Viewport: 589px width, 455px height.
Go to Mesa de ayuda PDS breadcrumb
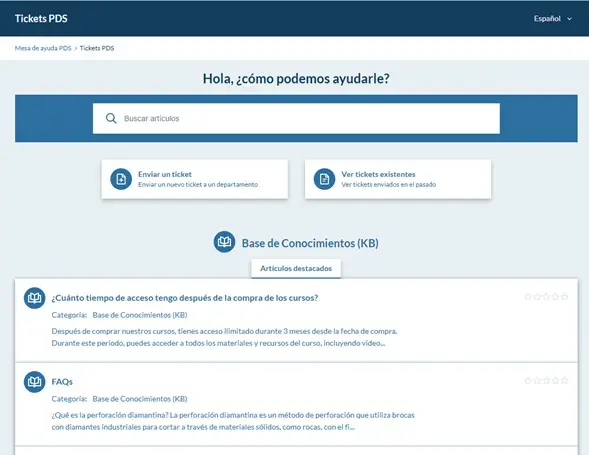pyautogui.click(x=43, y=48)
